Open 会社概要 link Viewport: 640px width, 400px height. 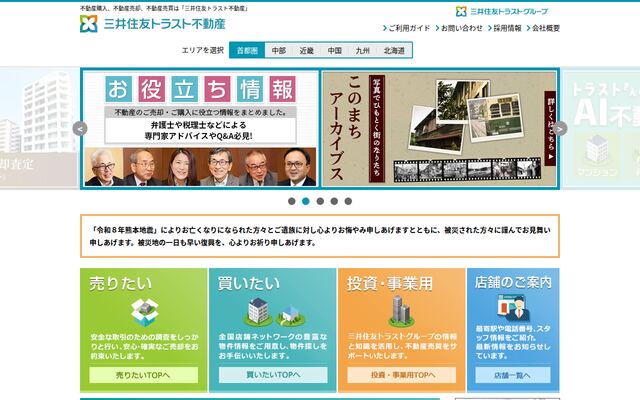543,28
